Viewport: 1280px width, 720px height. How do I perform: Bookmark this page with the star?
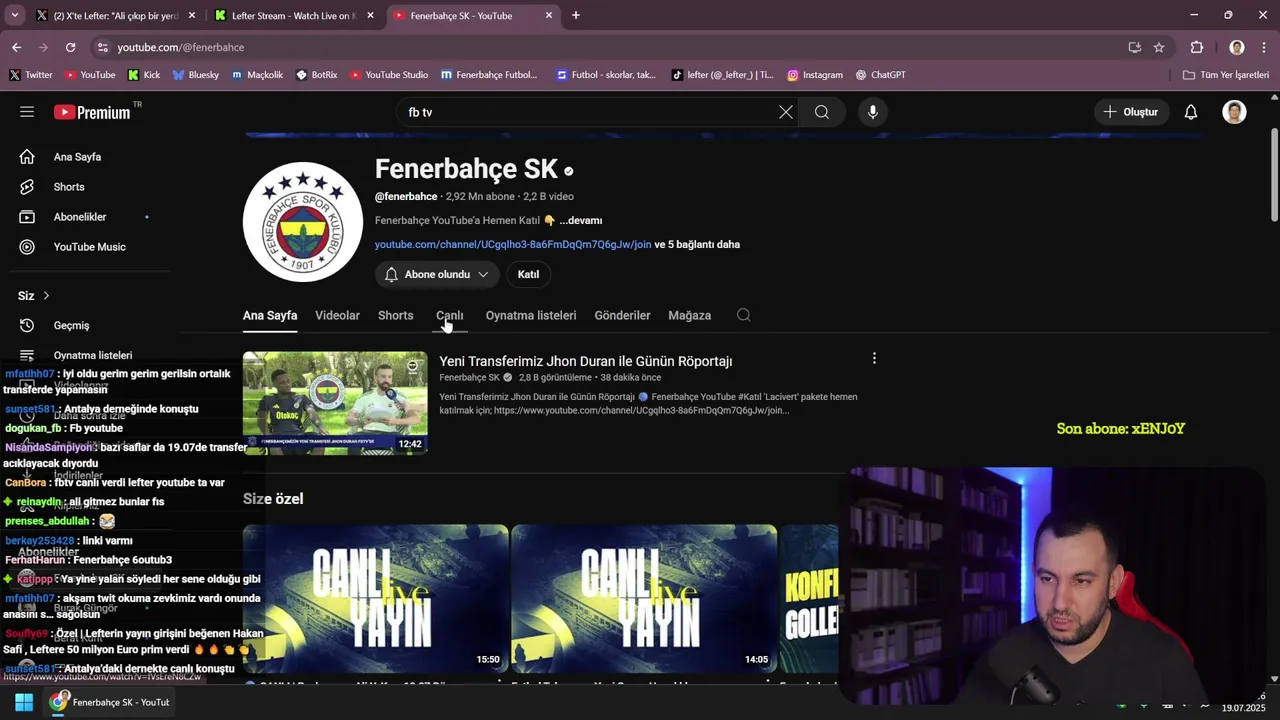click(1159, 47)
